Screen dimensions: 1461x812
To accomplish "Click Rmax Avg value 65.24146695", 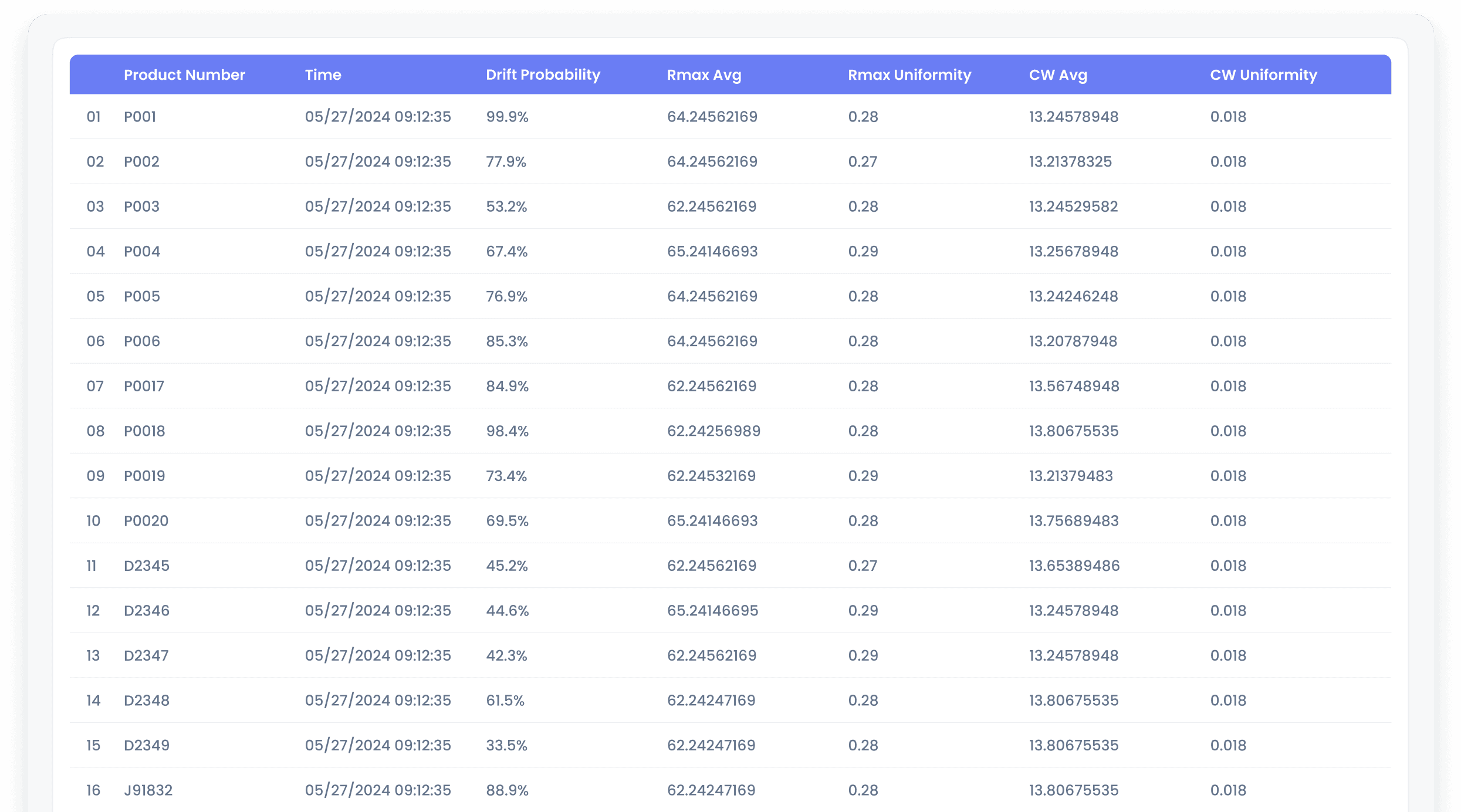I will pyautogui.click(x=712, y=611).
